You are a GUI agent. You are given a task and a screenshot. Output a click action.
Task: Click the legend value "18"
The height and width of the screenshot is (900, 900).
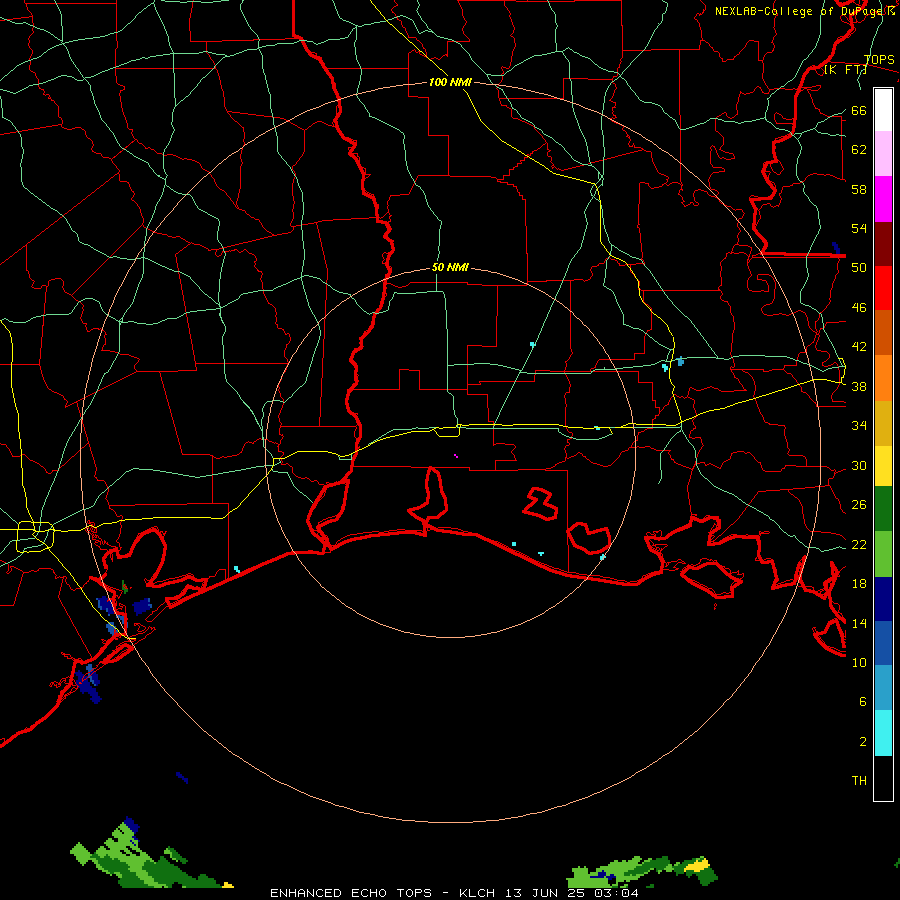(x=859, y=584)
